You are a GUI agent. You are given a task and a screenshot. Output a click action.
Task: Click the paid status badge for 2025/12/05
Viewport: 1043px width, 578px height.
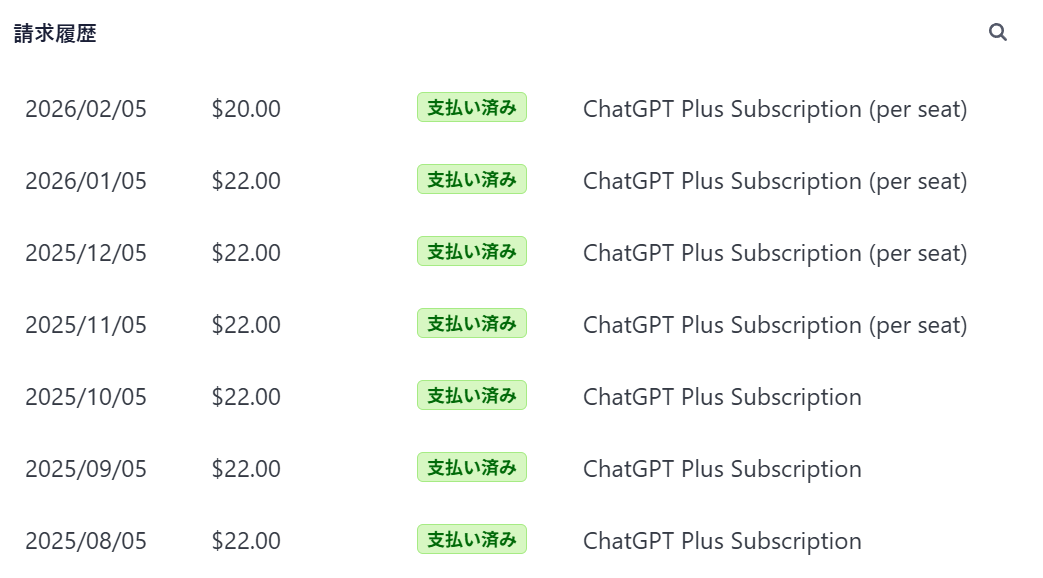pyautogui.click(x=471, y=252)
